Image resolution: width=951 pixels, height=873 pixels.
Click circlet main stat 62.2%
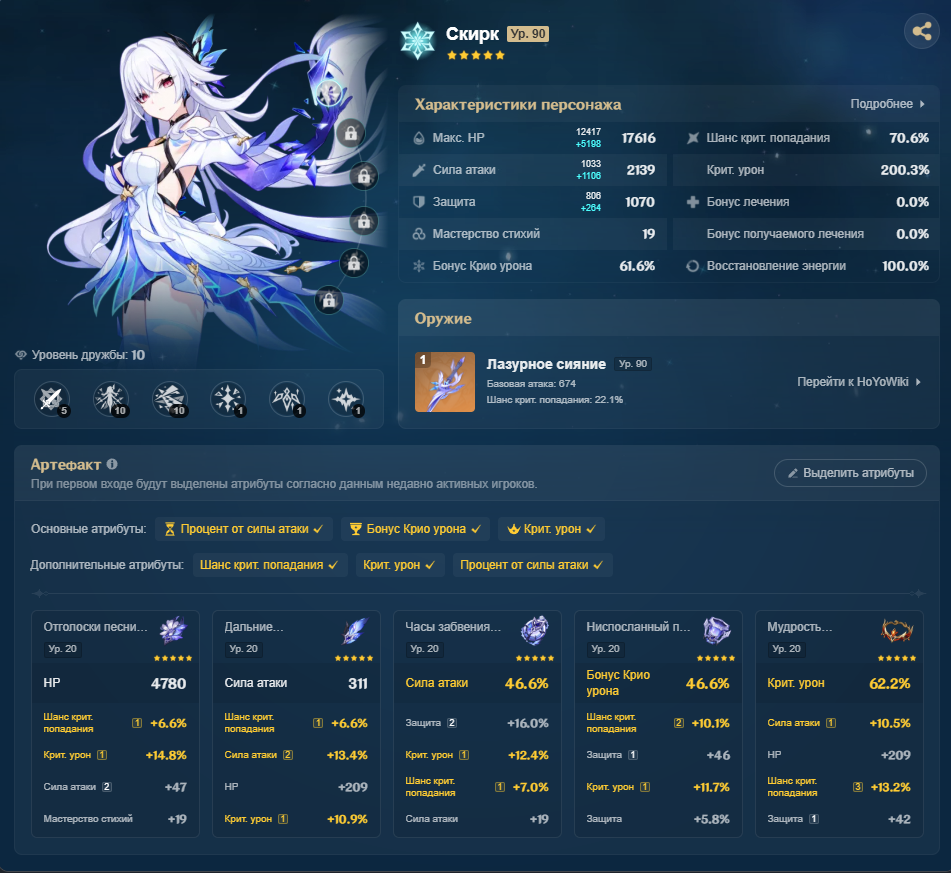[x=889, y=684]
